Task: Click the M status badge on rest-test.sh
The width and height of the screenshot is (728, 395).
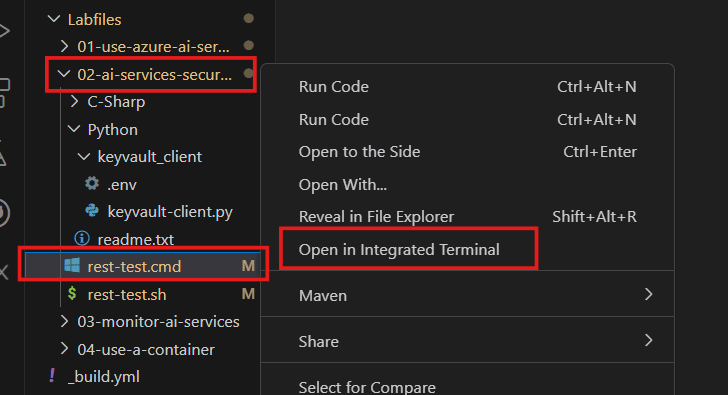Action: click(248, 294)
